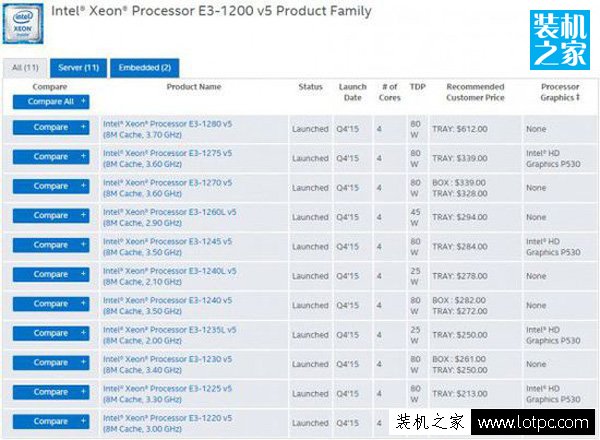600x440 pixels.
Task: Click Launched status in E3-1280 v5 row
Action: point(310,129)
